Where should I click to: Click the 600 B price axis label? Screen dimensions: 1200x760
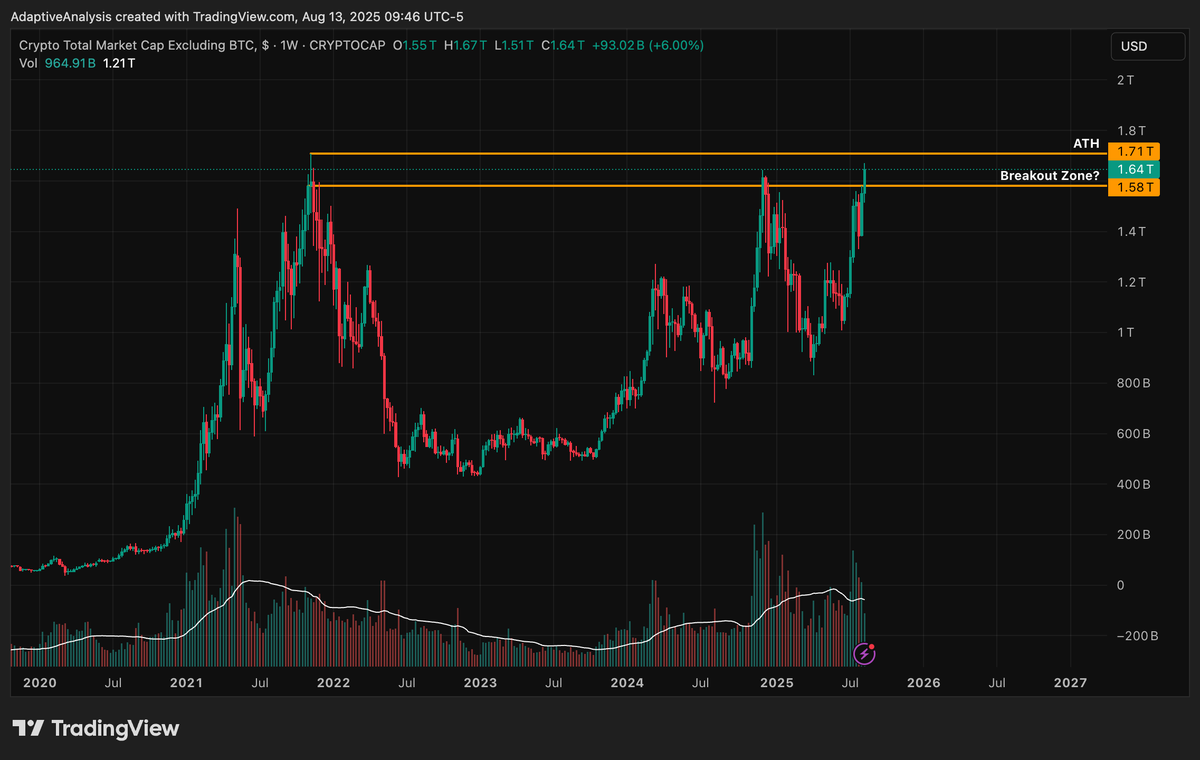point(1133,434)
